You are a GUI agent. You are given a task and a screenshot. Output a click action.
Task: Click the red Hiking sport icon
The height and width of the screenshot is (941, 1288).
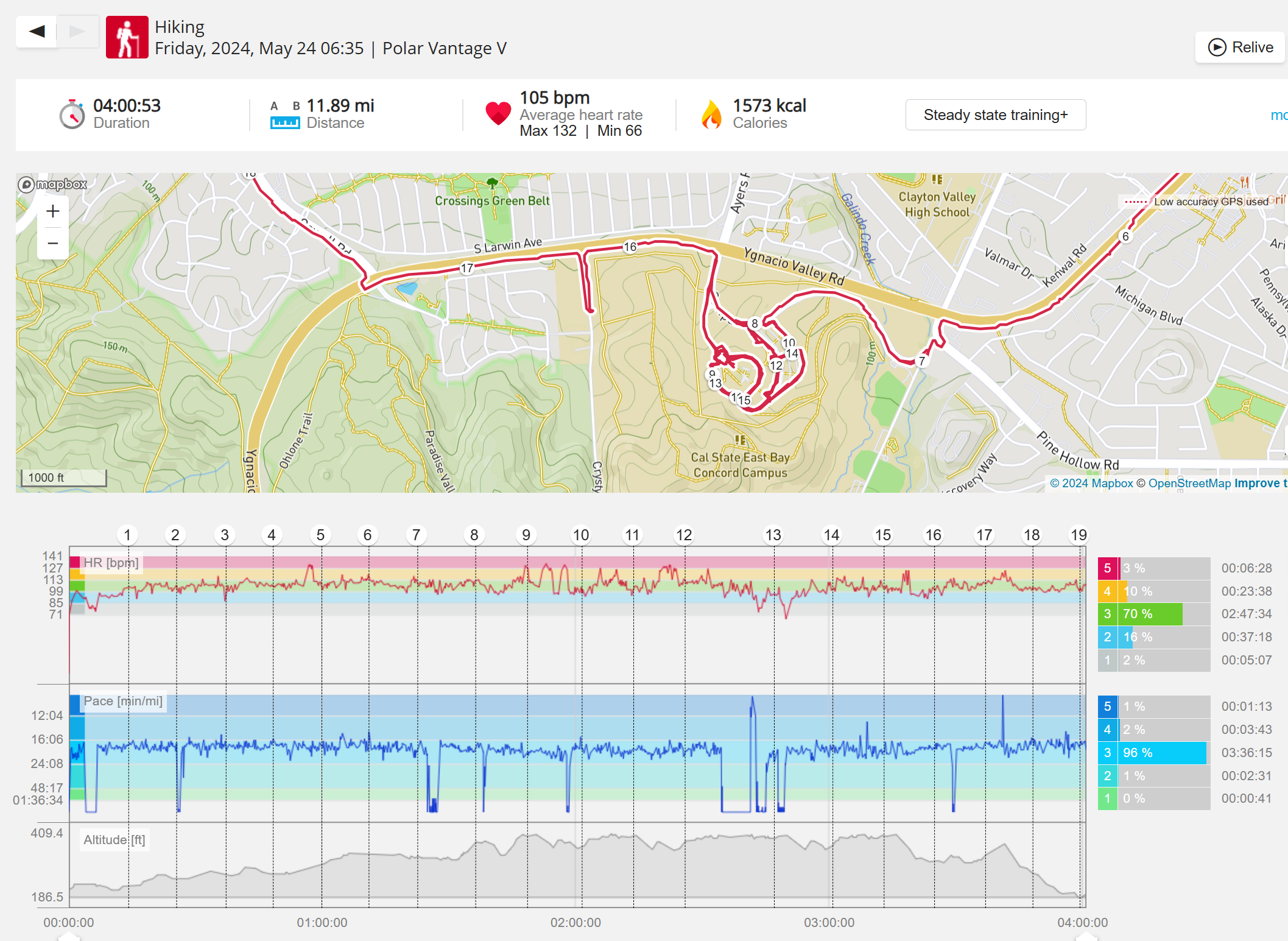127,37
